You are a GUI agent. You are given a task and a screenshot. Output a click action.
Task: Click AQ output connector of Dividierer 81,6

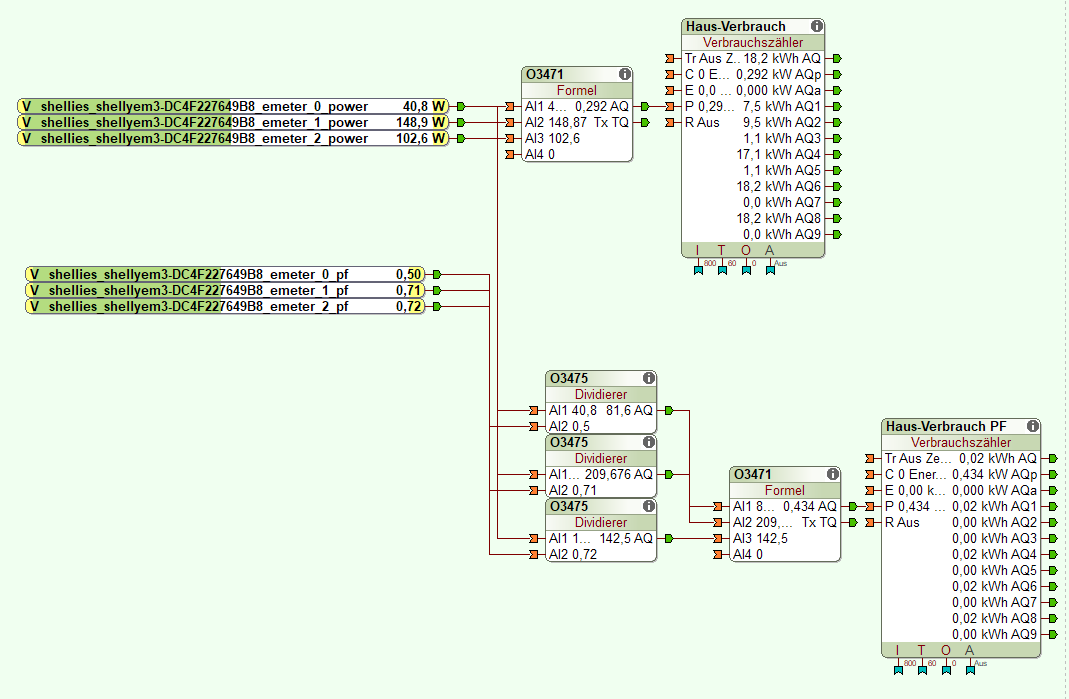(x=669, y=411)
